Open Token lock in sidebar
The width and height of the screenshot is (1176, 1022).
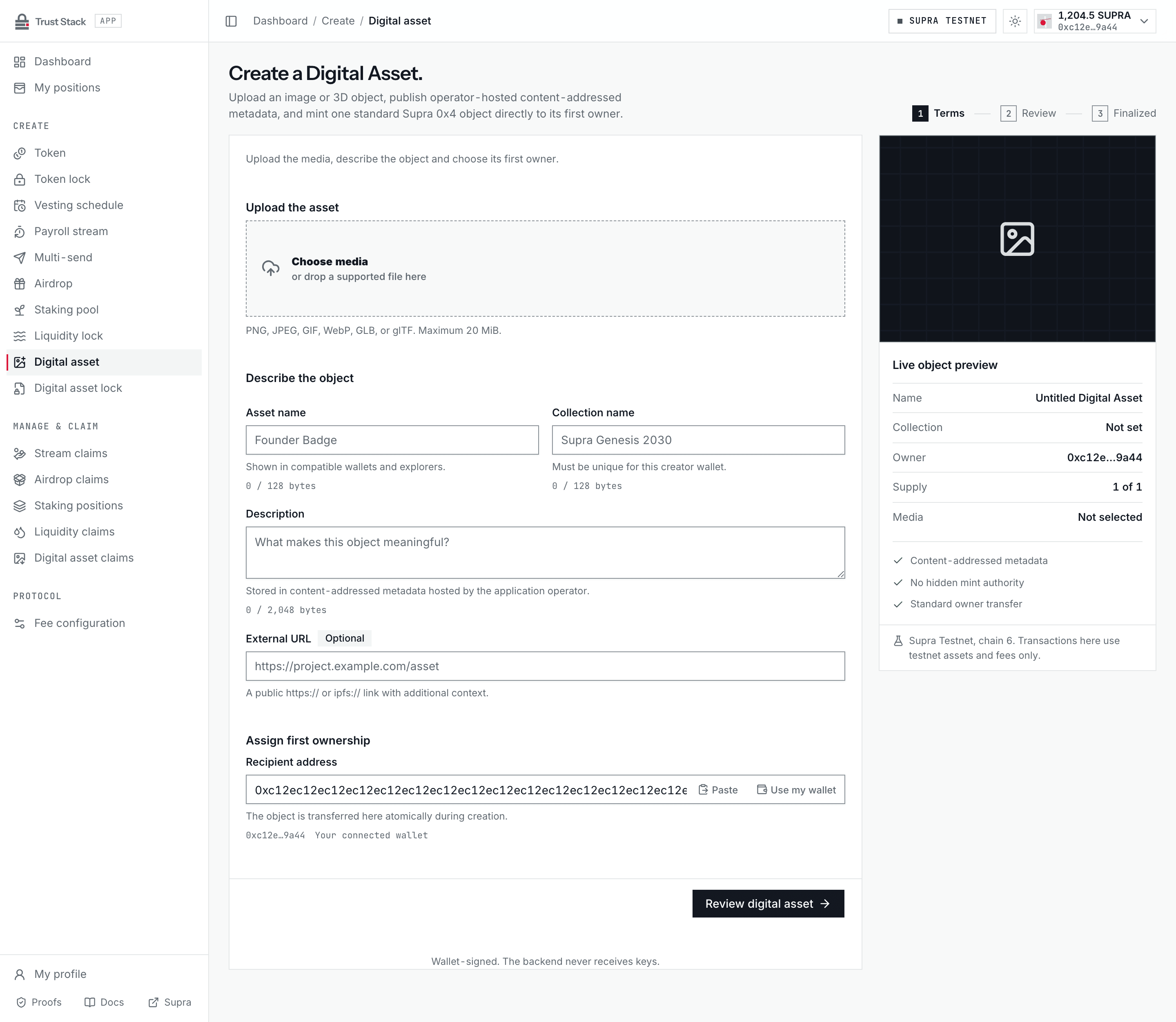104,179
